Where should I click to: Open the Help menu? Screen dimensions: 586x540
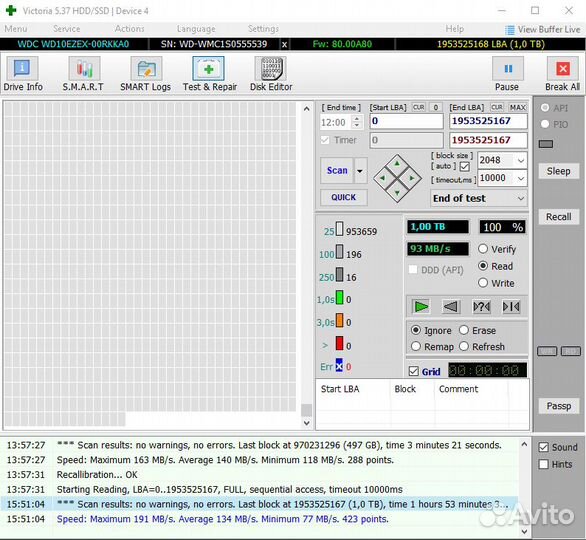click(454, 29)
